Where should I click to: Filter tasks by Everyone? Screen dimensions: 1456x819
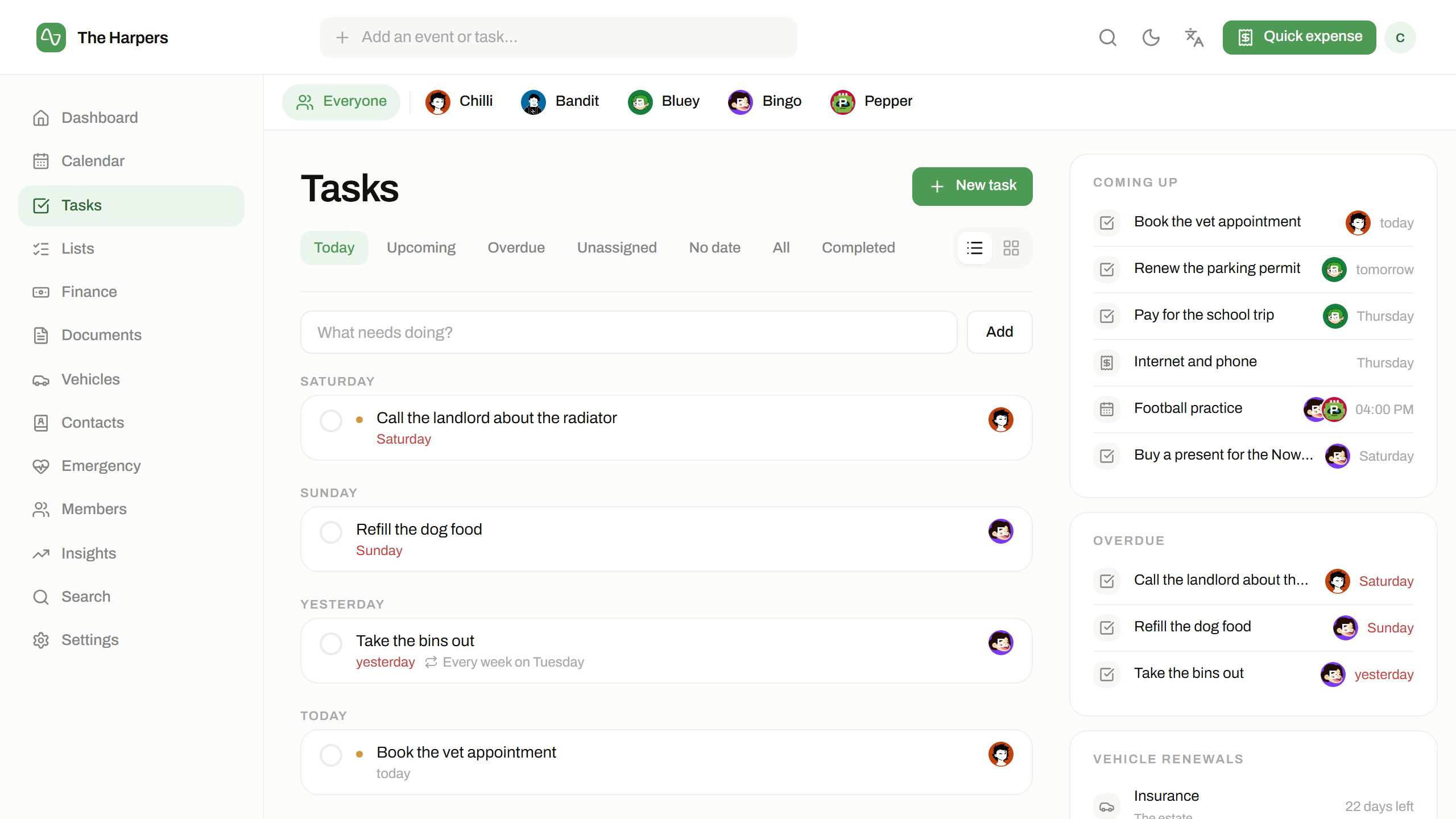(x=341, y=102)
